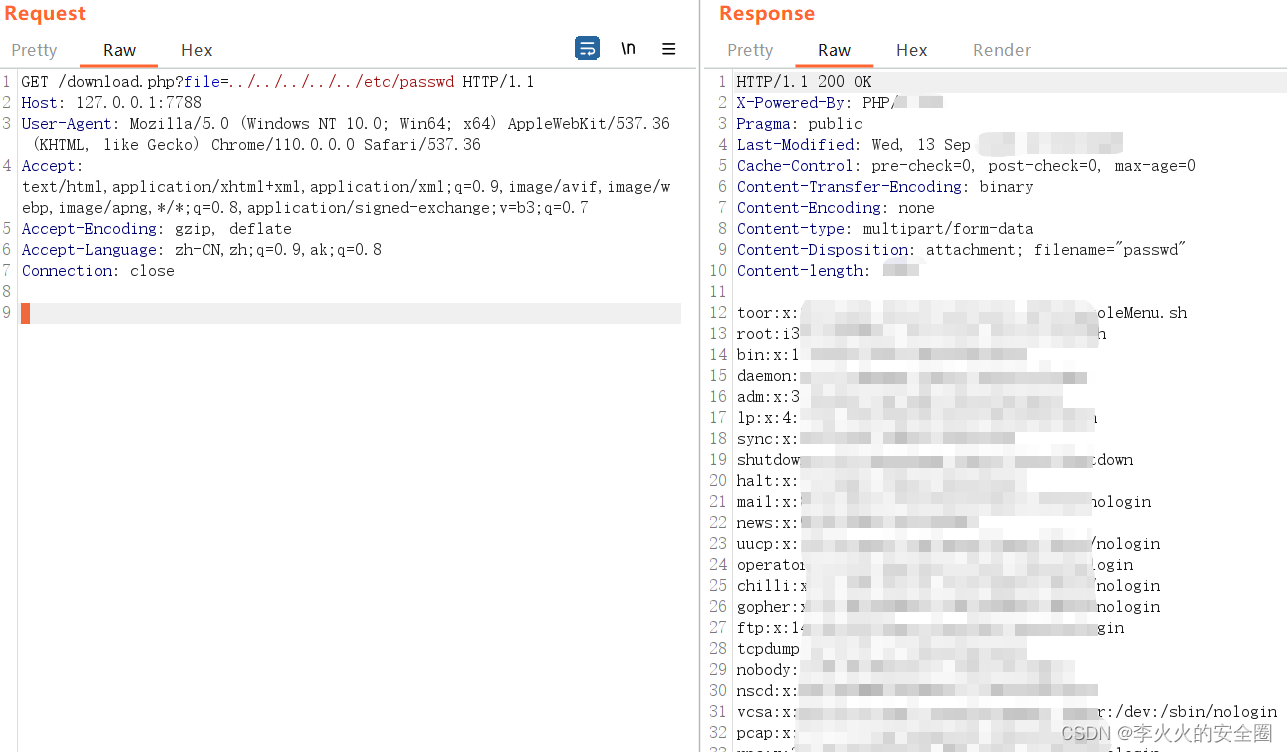Image resolution: width=1287 pixels, height=752 pixels.
Task: Click the ../../../../../etc/passwd parameter value
Action: click(341, 82)
